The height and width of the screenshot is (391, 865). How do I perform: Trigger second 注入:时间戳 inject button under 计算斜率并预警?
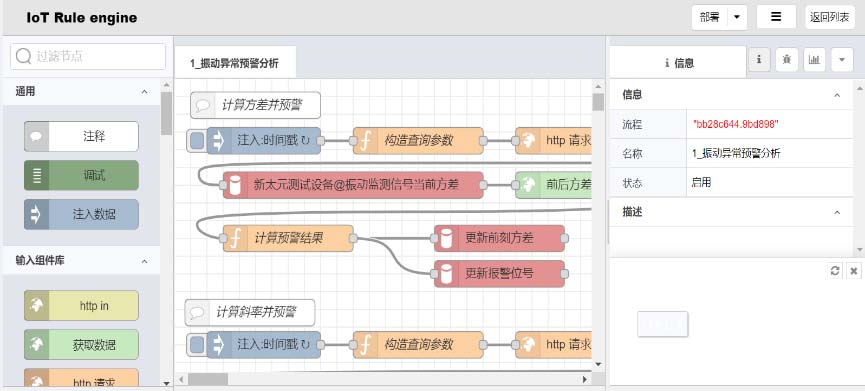click(196, 345)
